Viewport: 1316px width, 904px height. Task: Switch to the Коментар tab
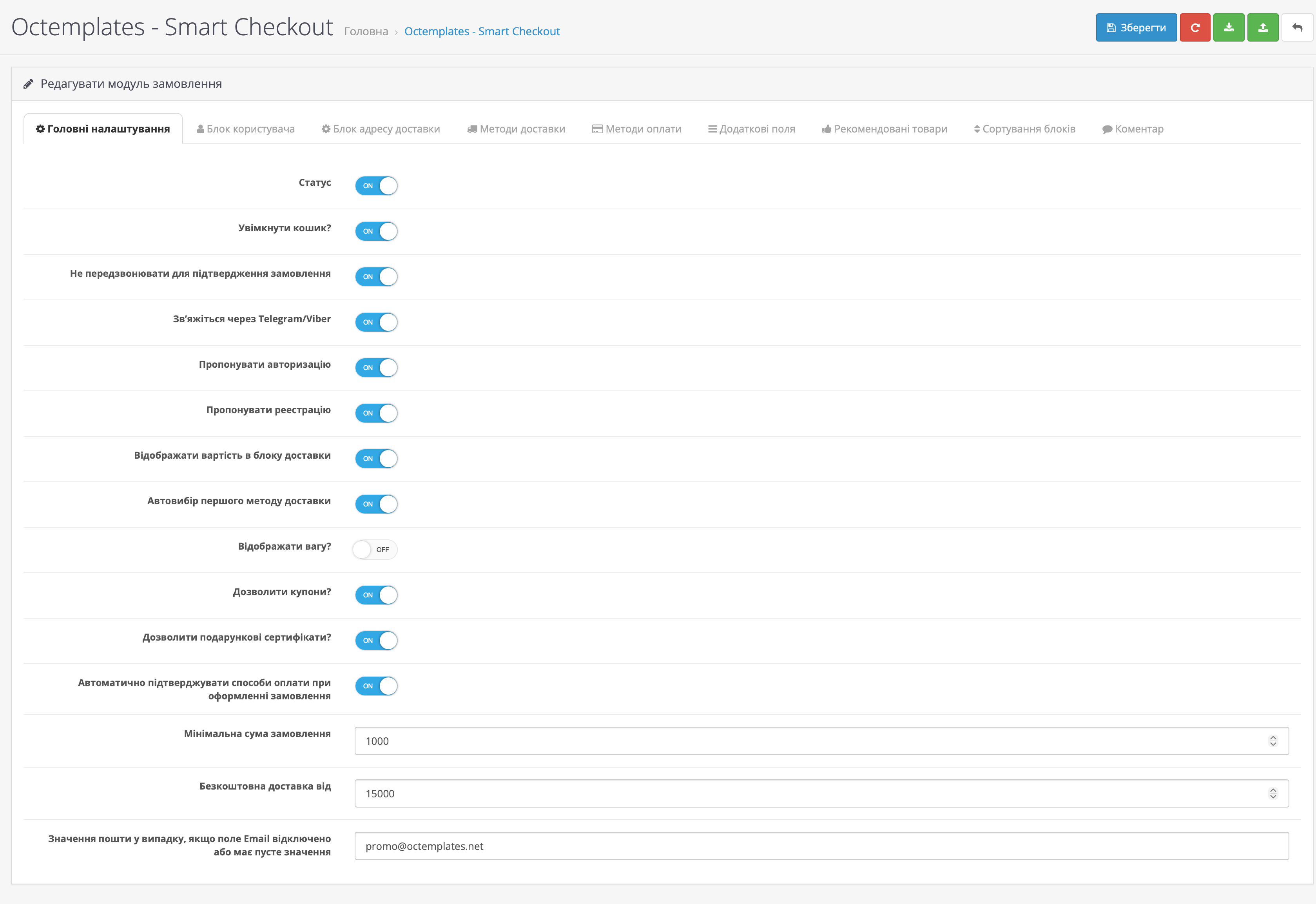click(x=1133, y=129)
